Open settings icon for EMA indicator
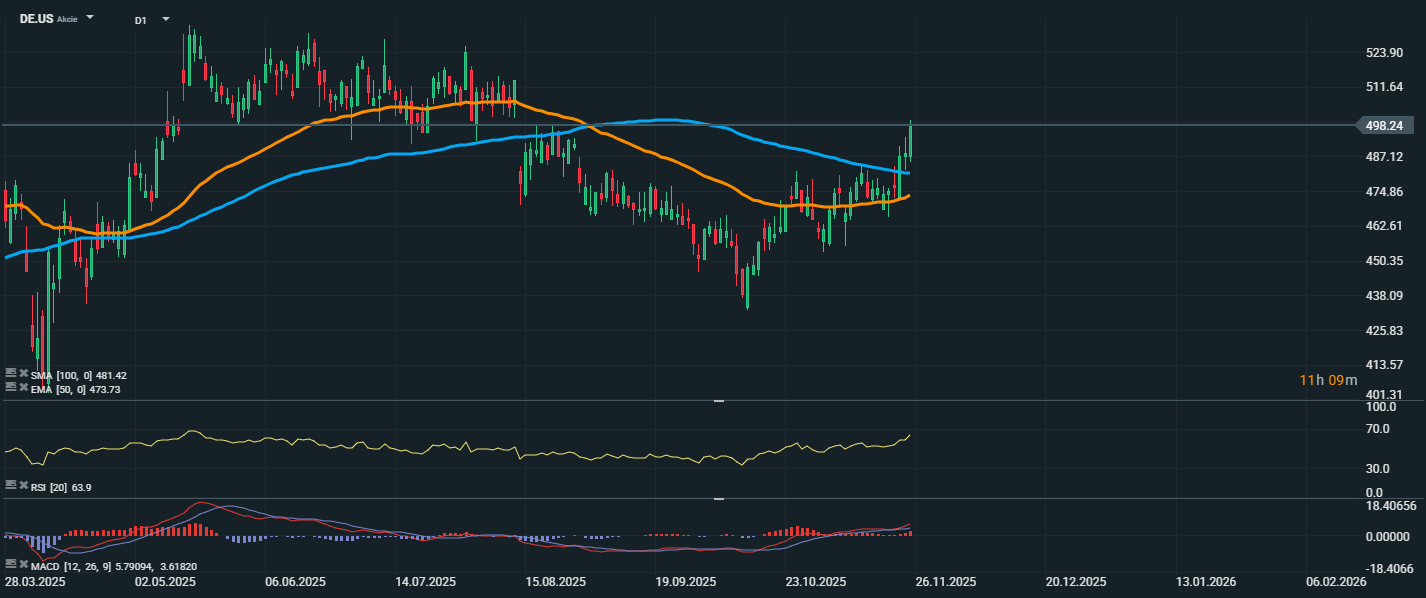Image resolution: width=1426 pixels, height=598 pixels. (10, 388)
